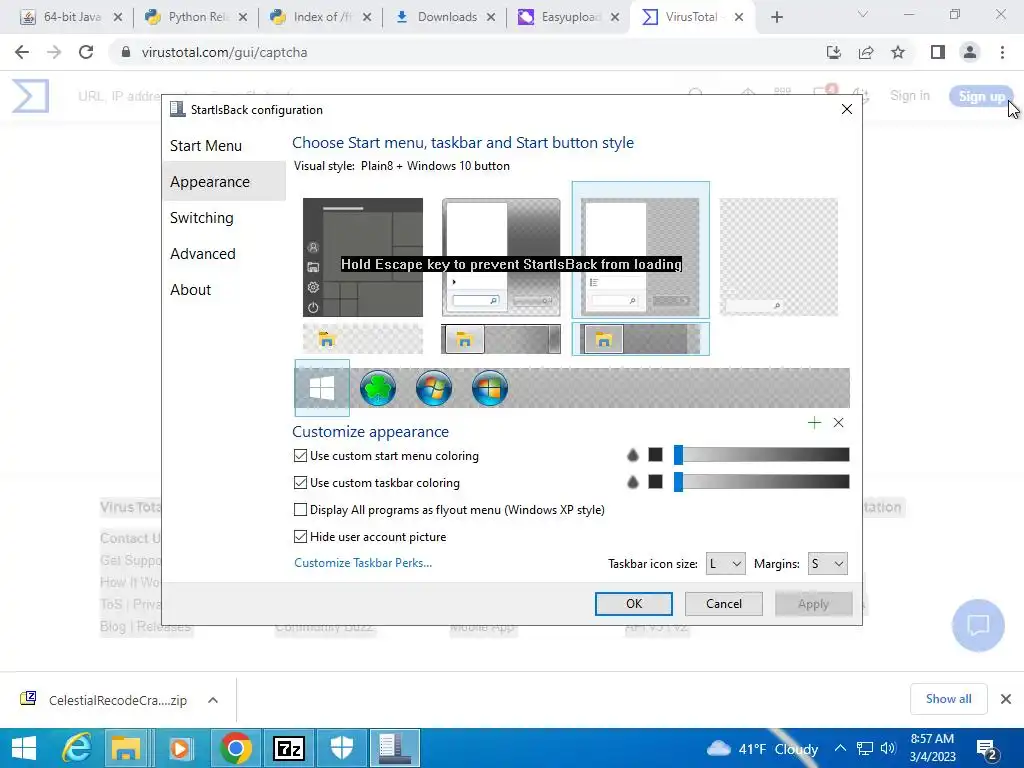Click the taskbar opacity droplet icon

632,482
